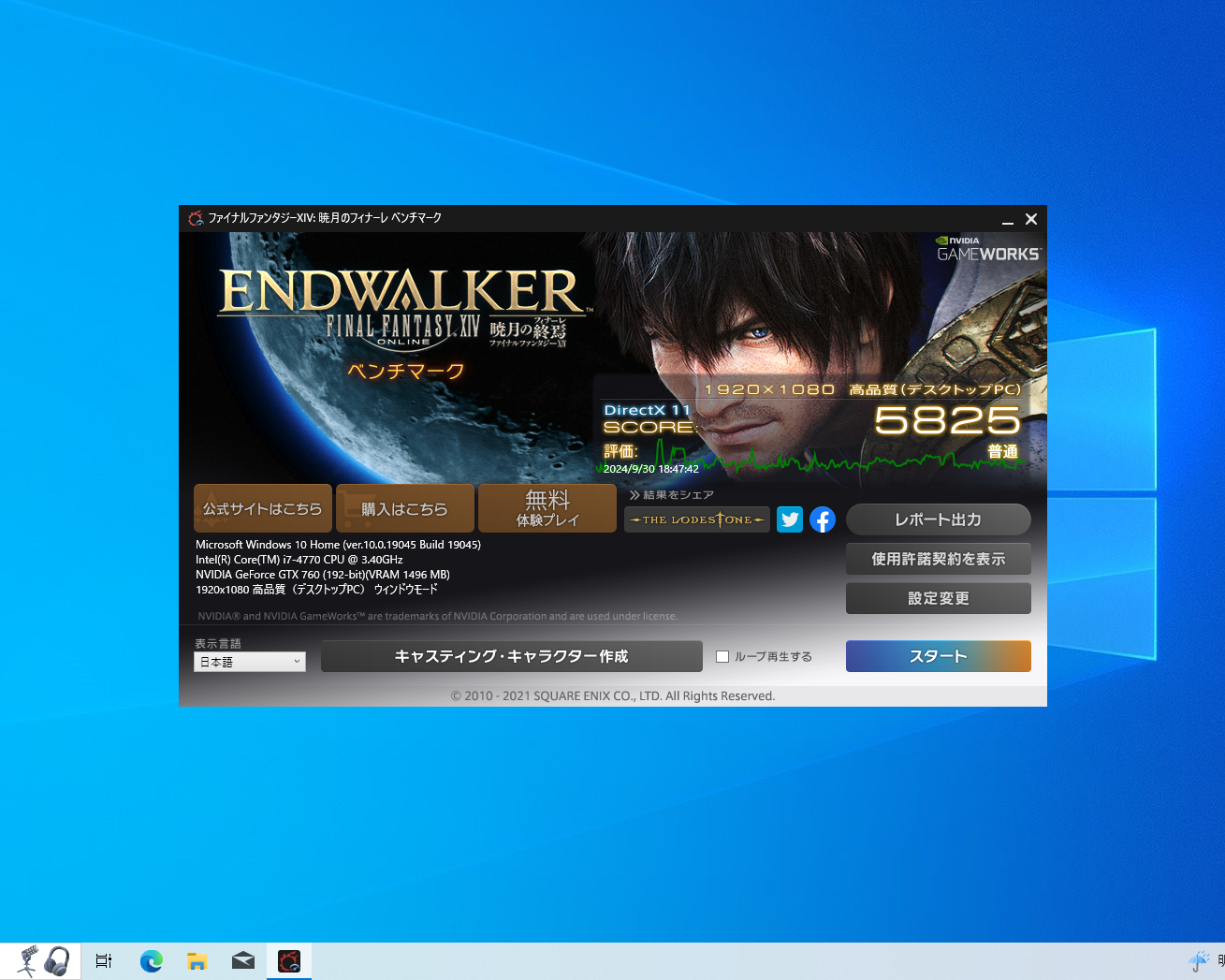Click the Microsoft Windows 10 Home line
1225x980 pixels.
click(338, 545)
